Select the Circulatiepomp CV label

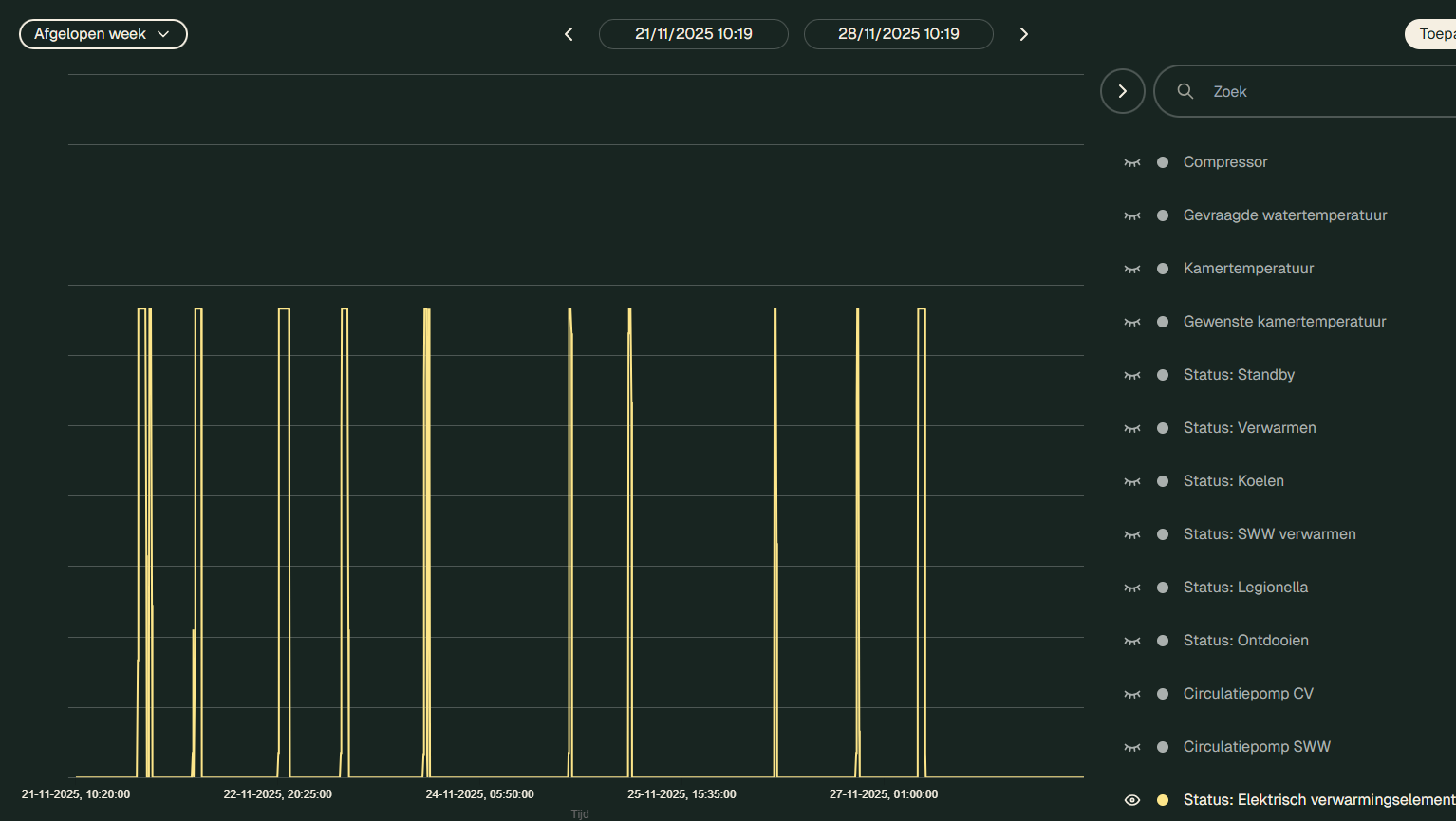click(1249, 694)
